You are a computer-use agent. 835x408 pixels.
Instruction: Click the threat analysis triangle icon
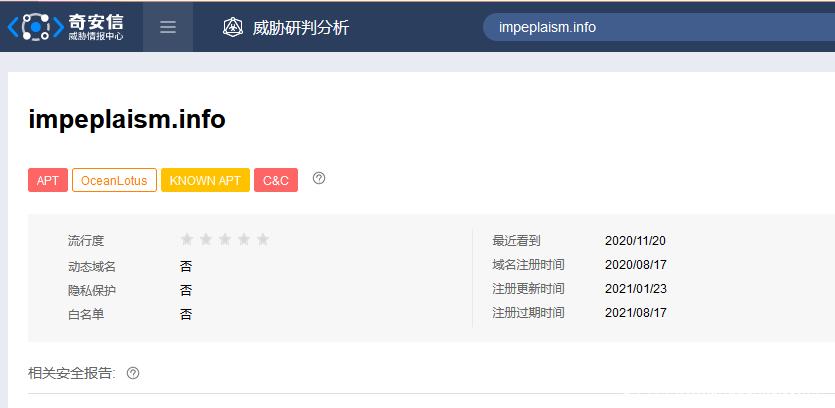232,27
